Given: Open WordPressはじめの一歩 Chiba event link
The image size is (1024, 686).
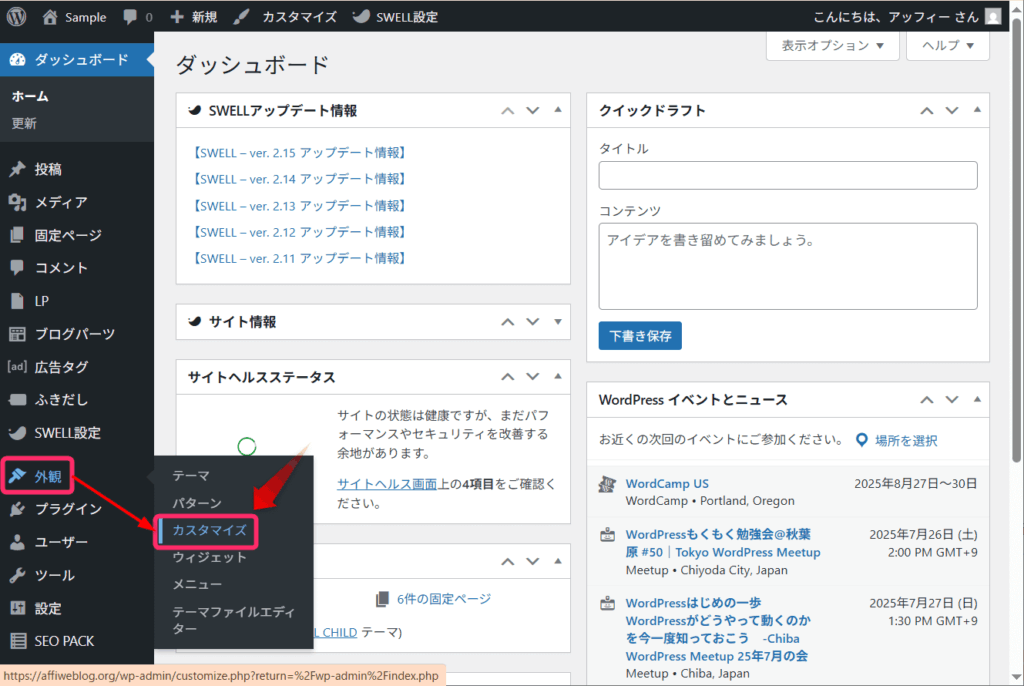Looking at the screenshot, I should point(718,630).
